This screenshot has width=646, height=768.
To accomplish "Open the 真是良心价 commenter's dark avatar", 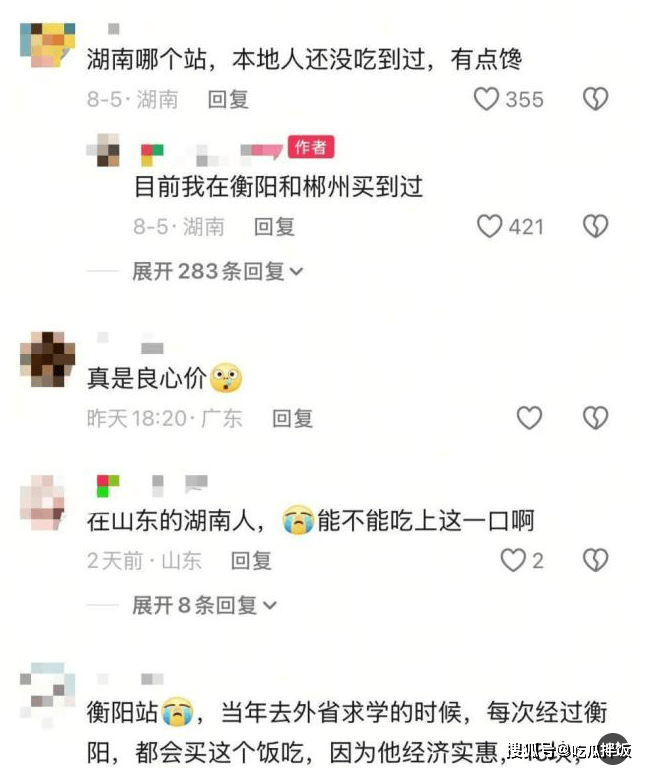I will coord(48,360).
